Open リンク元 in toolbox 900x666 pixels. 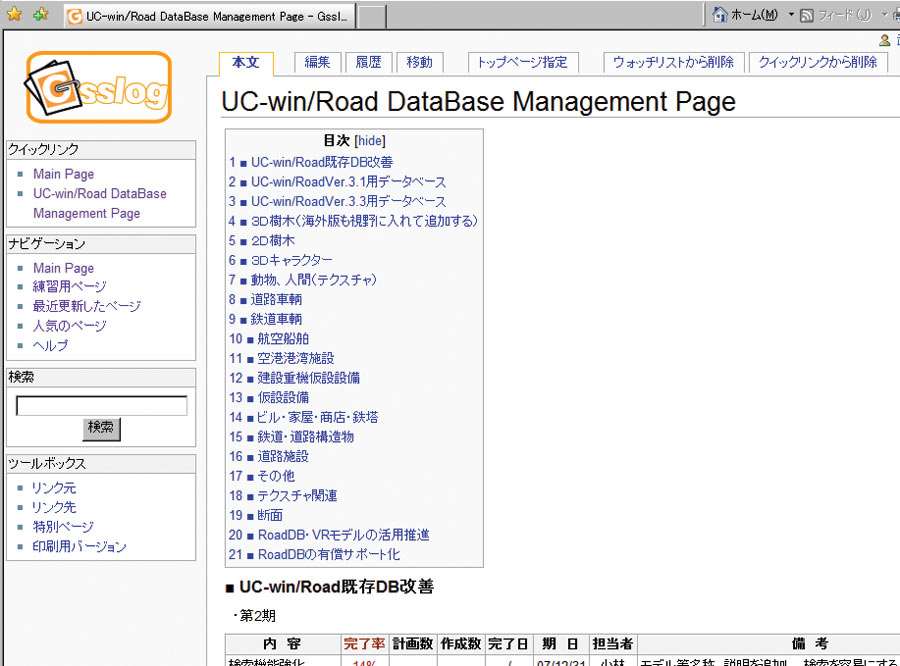pyautogui.click(x=54, y=488)
